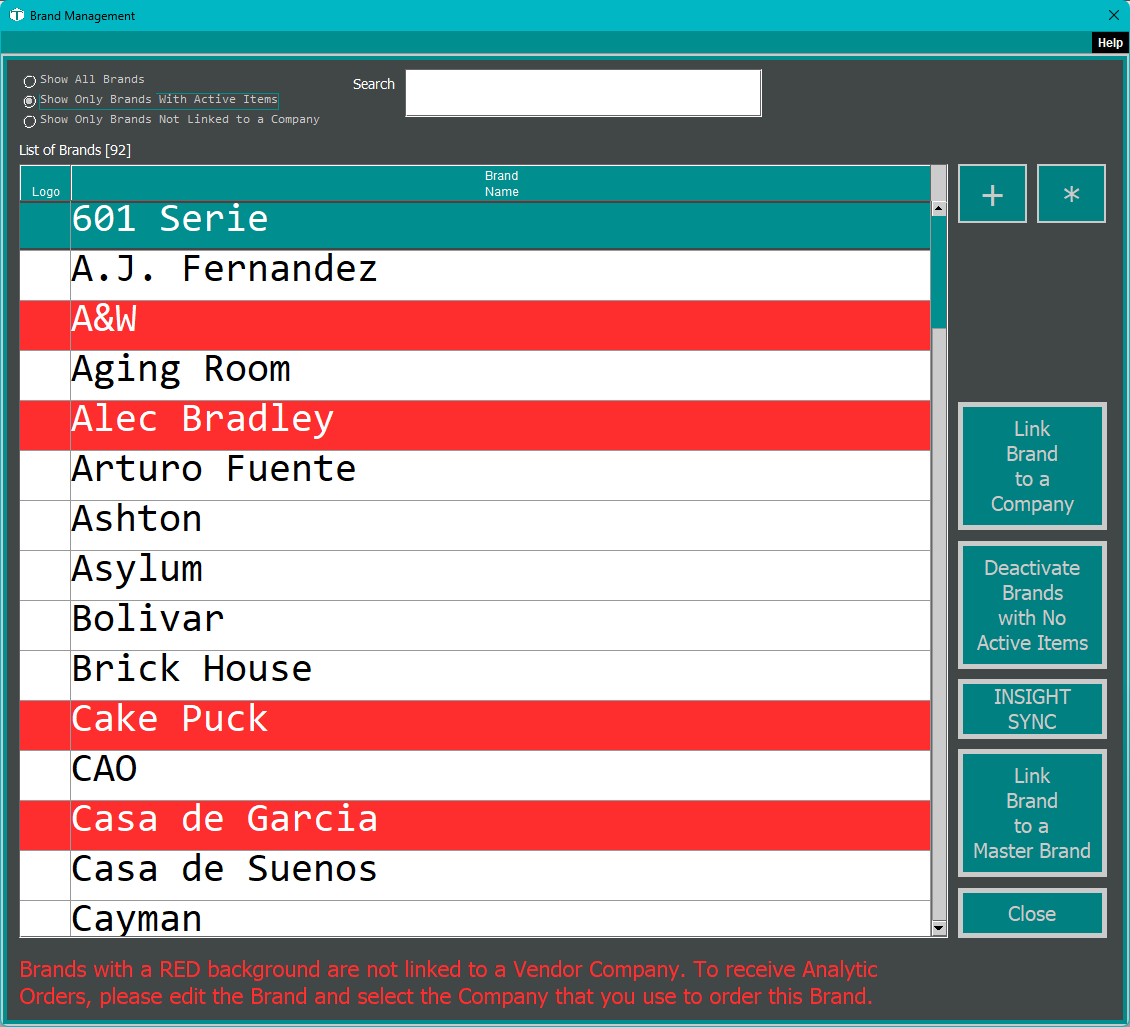Viewport: 1130px width, 1027px height.
Task: Select the 601 Serie brand row
Action: click(x=475, y=226)
